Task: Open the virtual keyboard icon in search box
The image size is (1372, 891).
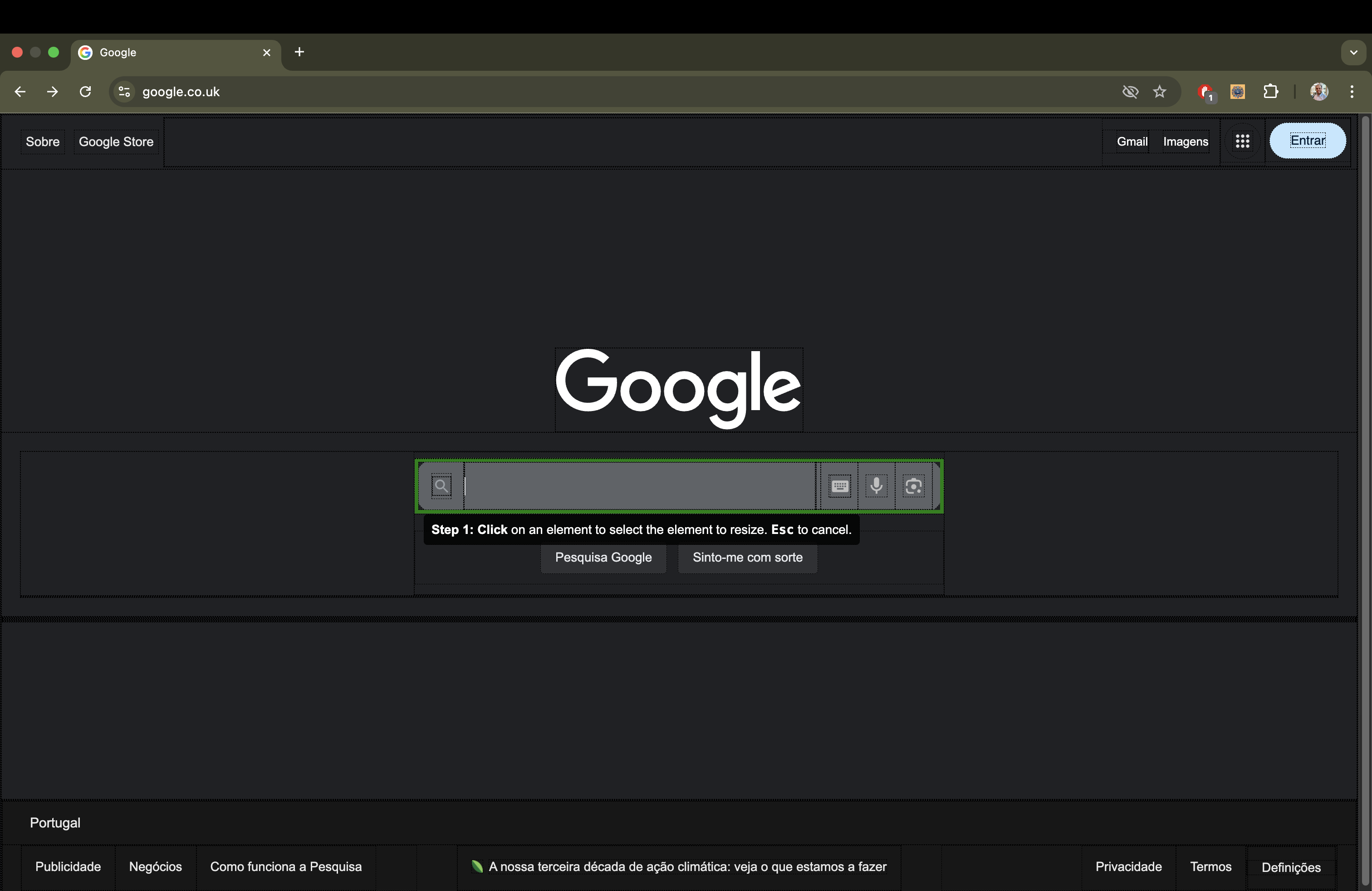Action: (839, 486)
